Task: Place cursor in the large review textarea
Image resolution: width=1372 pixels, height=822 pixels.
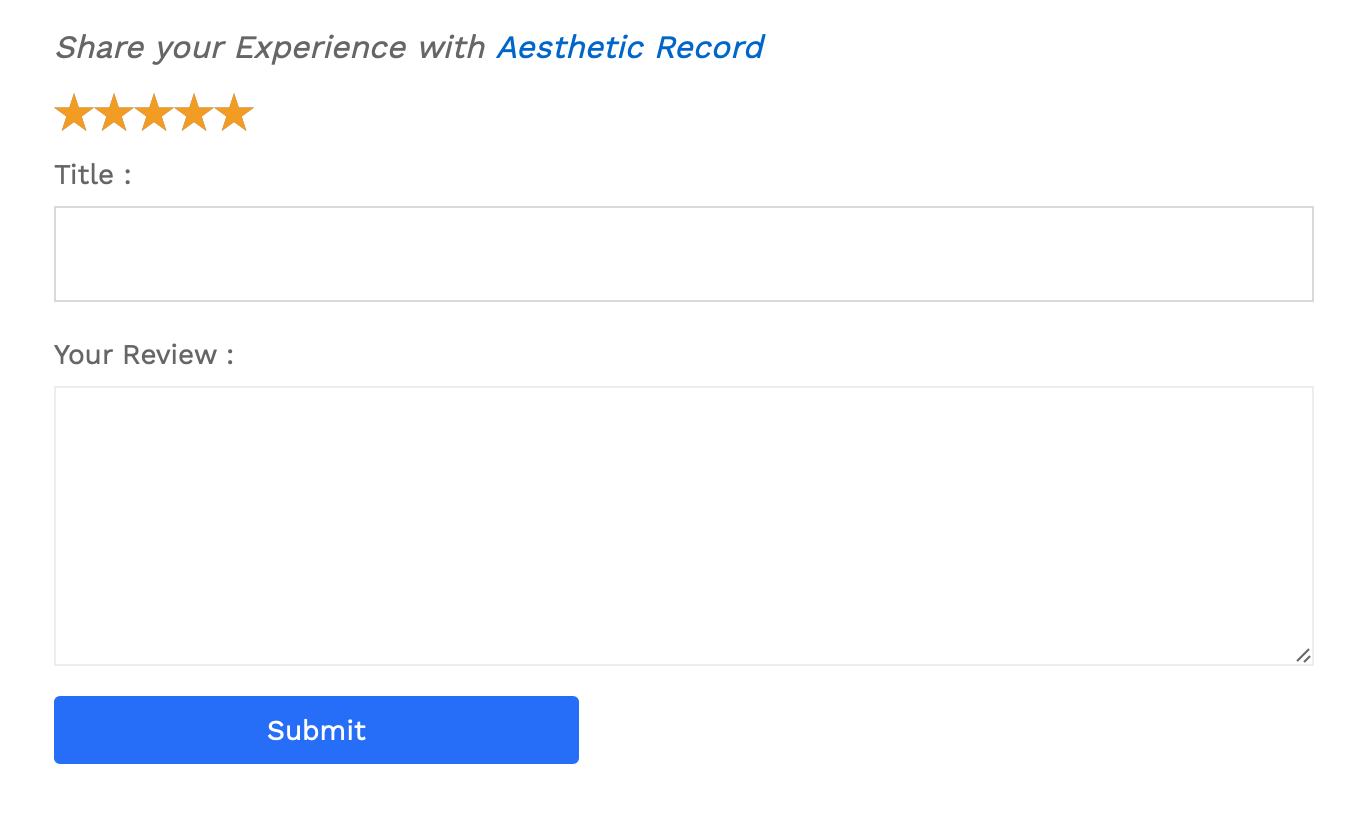Action: [683, 525]
